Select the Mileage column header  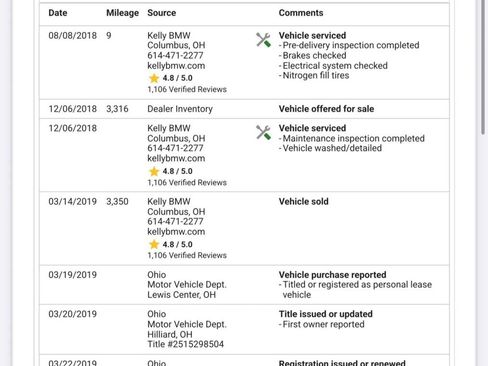(x=122, y=13)
